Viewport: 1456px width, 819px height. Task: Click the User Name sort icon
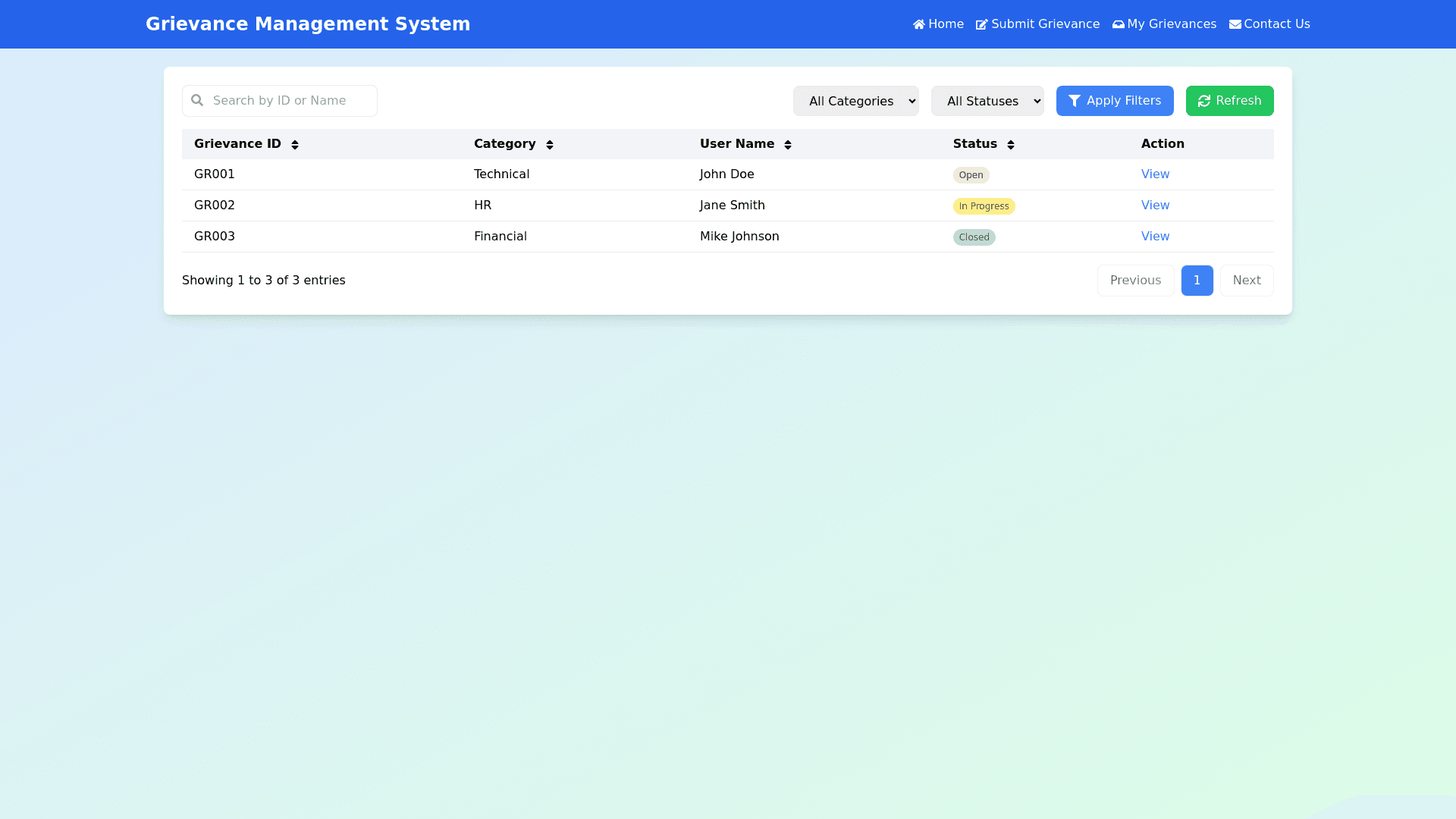788,145
